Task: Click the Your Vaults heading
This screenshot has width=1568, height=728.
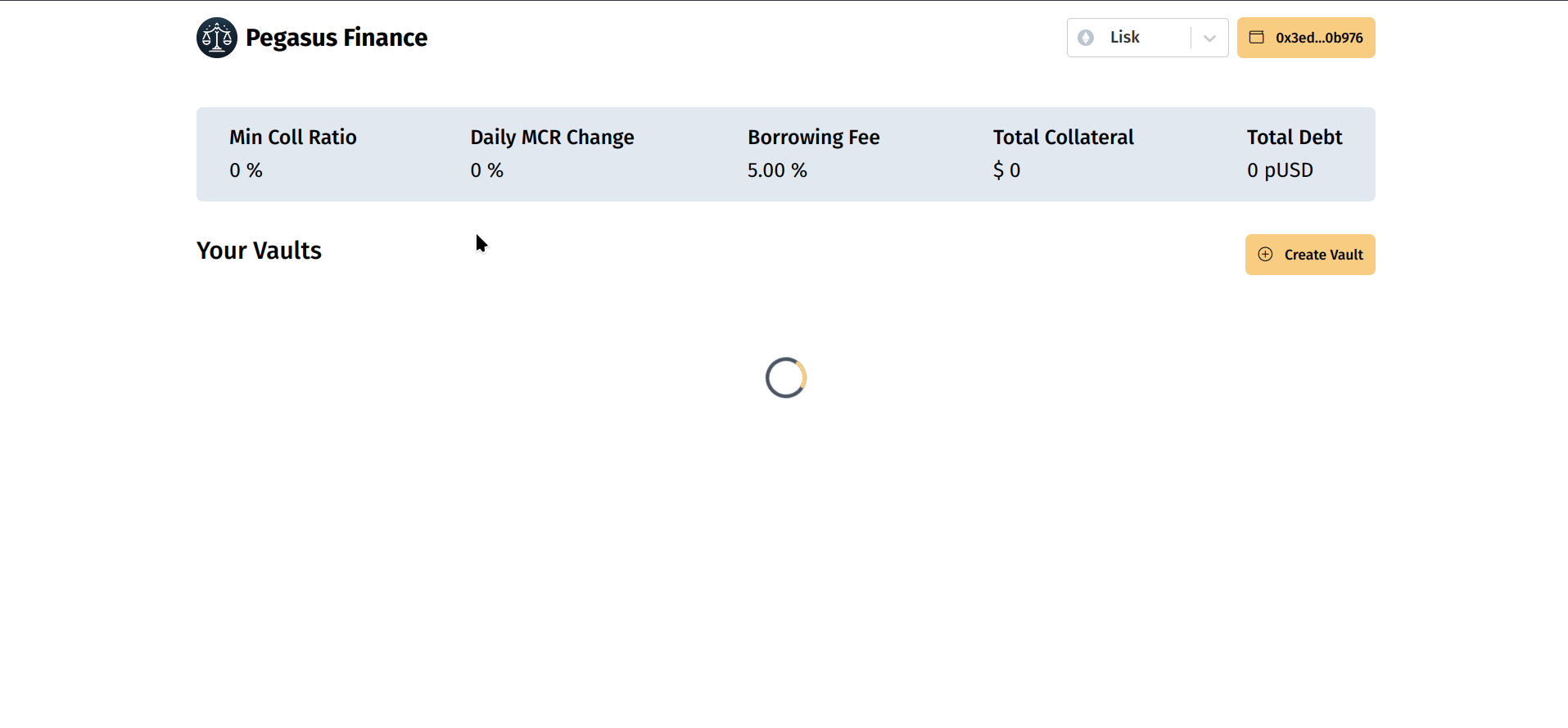Action: (259, 251)
